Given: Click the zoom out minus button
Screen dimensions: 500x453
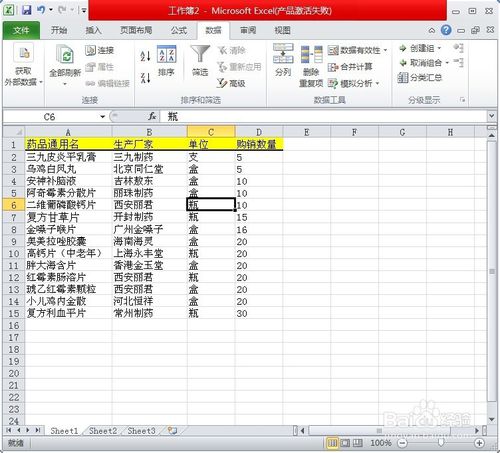Looking at the screenshot, I should [402, 443].
